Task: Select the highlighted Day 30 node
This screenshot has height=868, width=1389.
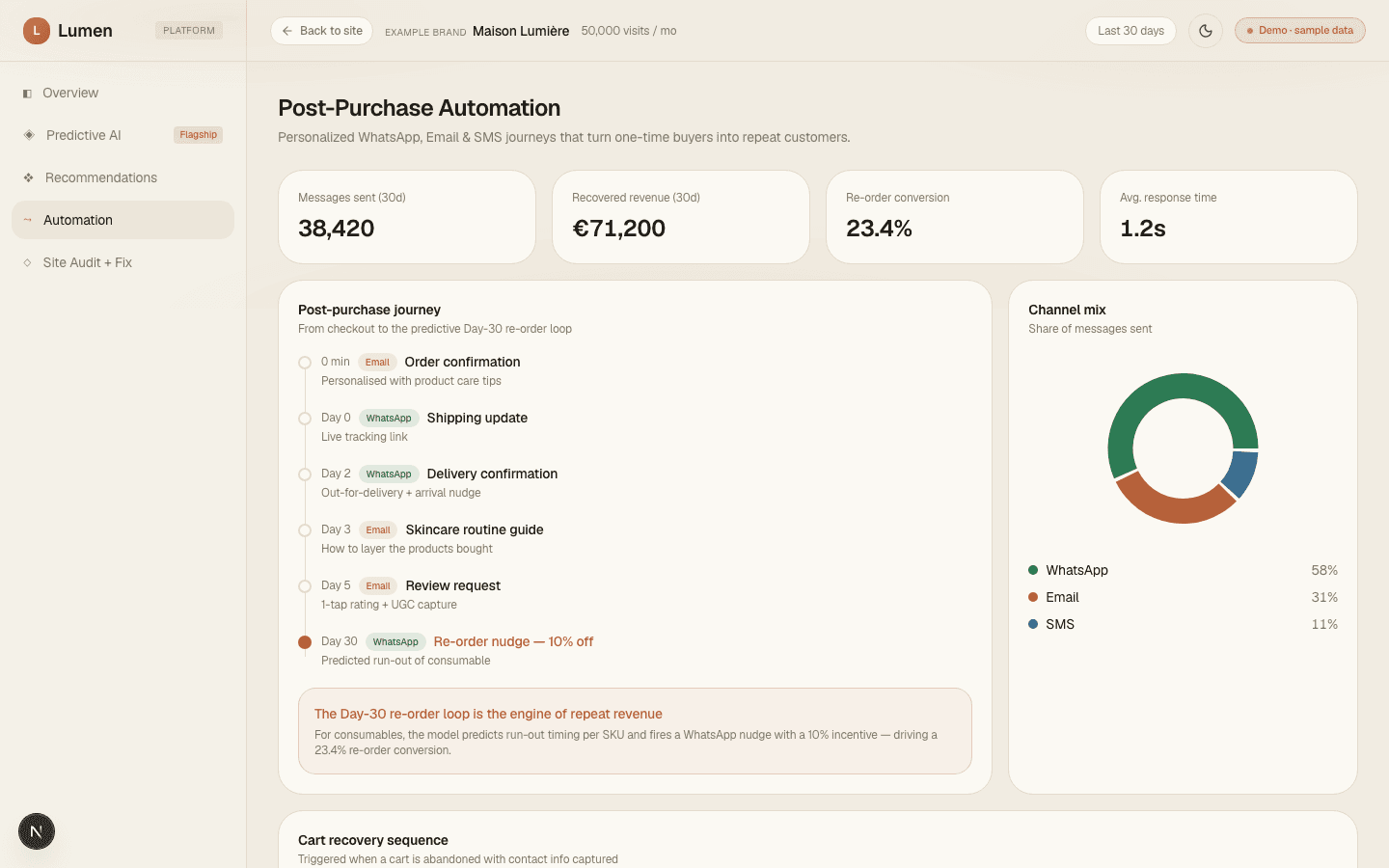Action: click(305, 642)
